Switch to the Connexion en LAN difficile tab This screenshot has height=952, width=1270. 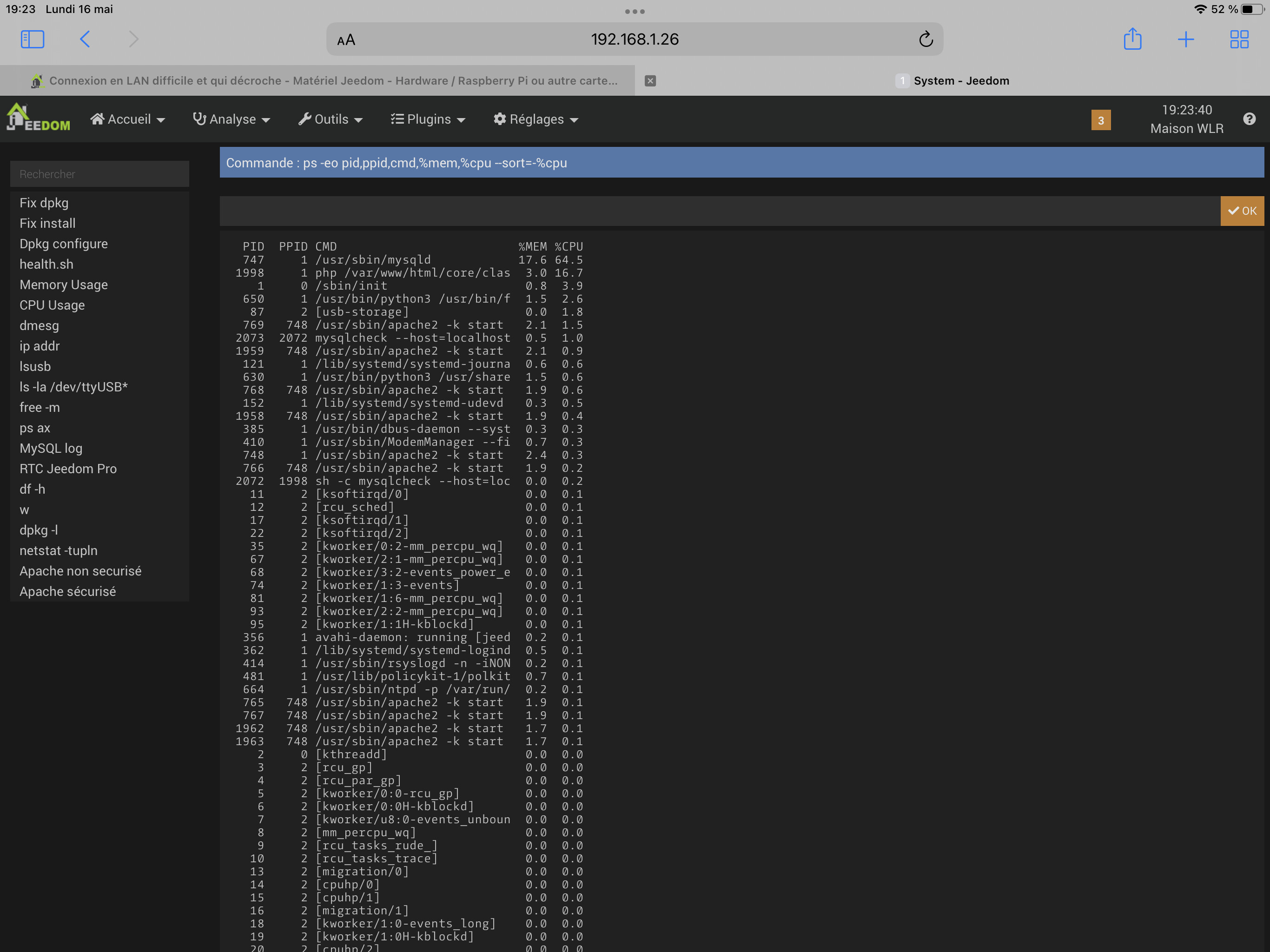pyautogui.click(x=333, y=81)
